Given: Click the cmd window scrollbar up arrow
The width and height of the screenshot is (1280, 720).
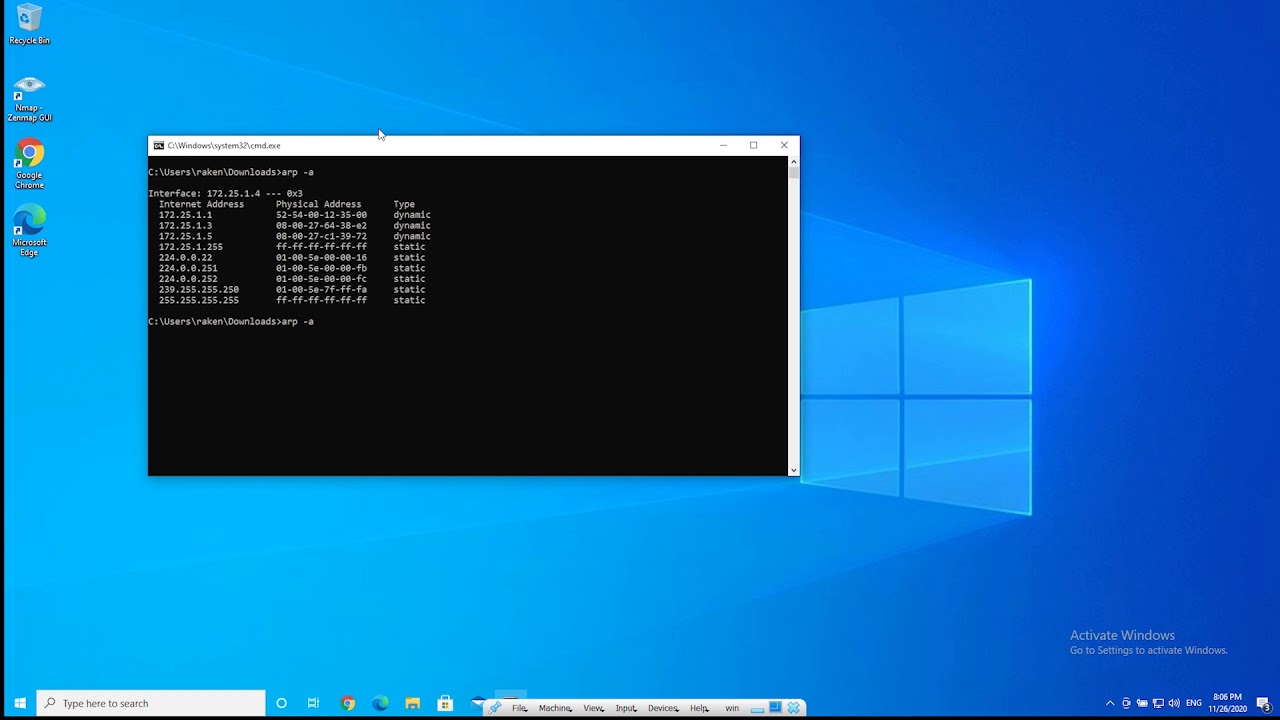Looking at the screenshot, I should click(794, 161).
